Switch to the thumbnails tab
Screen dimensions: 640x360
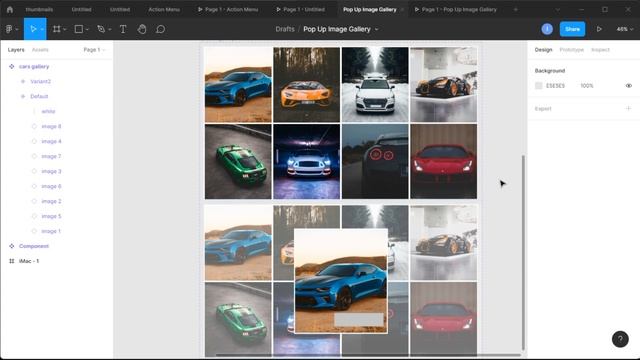(39, 9)
